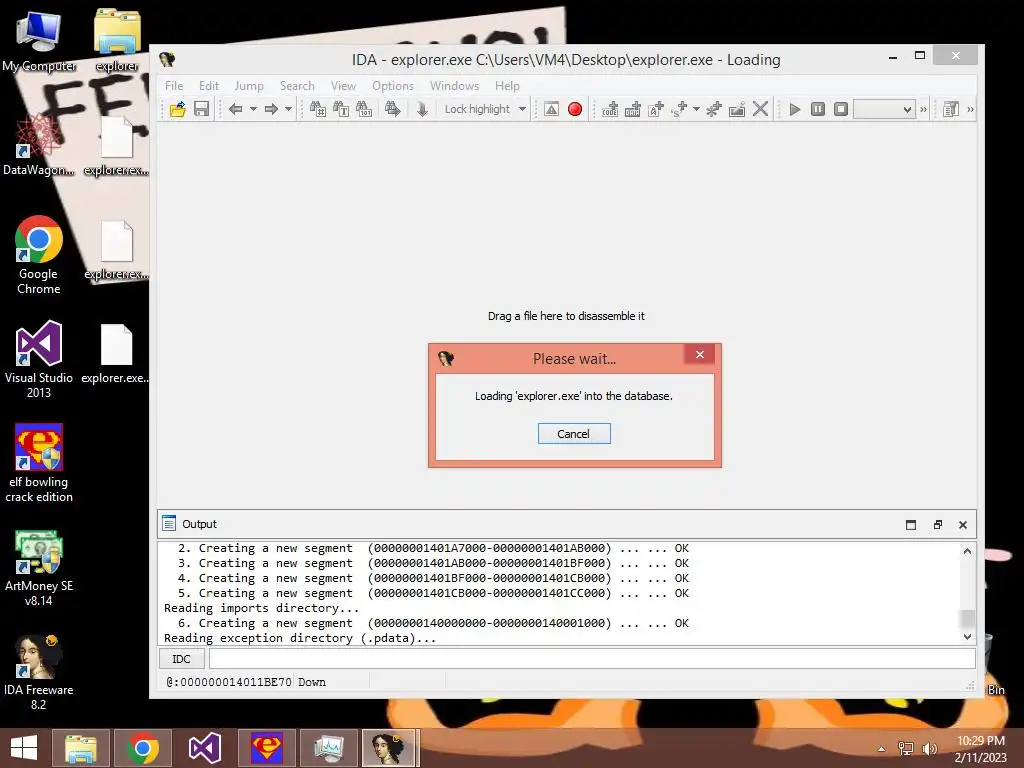Click the Search immediate value binoculars icon
The width and height of the screenshot is (1024, 768).
(317, 109)
